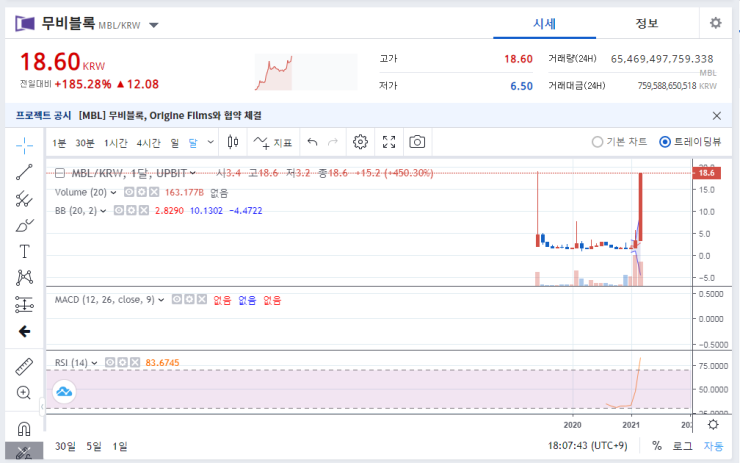
Task: Click the 18:07:43 (UTC+9) timezone
Action: pos(588,446)
